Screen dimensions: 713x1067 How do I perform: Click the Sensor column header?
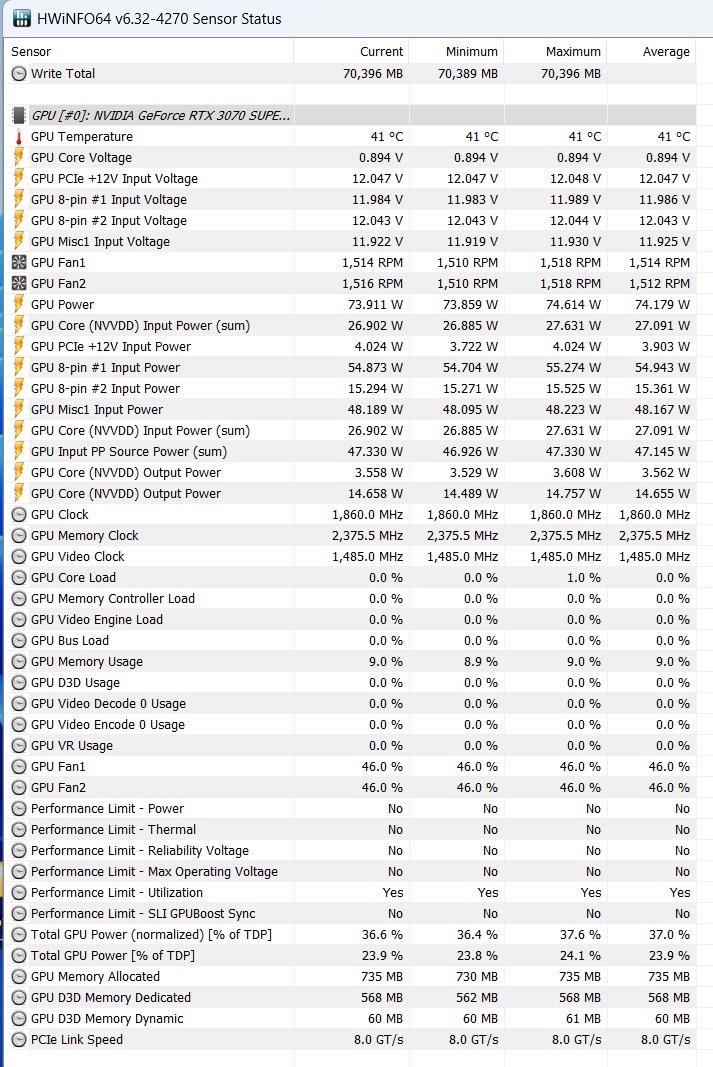pos(31,52)
